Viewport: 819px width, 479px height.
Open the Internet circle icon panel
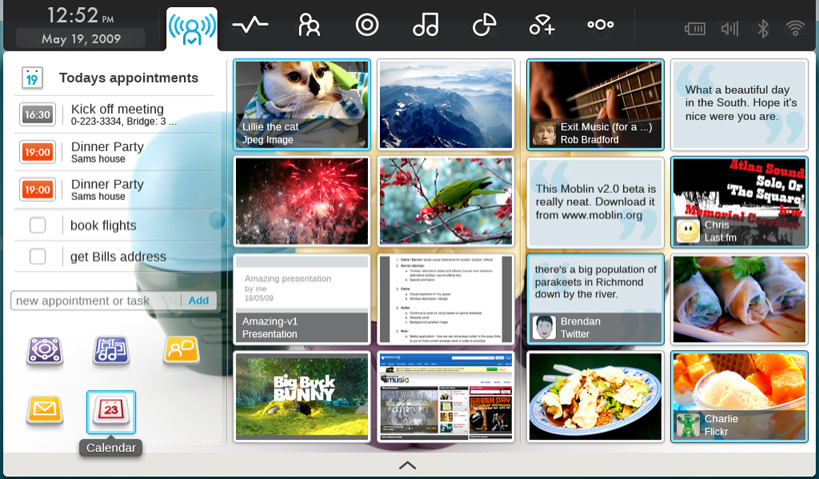point(367,26)
